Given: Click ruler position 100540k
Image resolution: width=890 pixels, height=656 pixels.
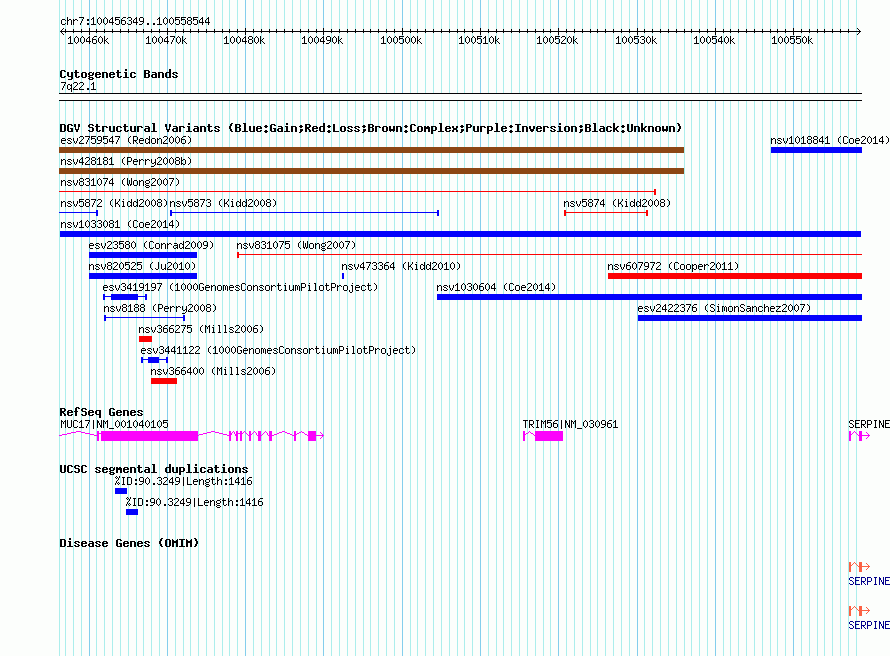Looking at the screenshot, I should coord(713,40).
